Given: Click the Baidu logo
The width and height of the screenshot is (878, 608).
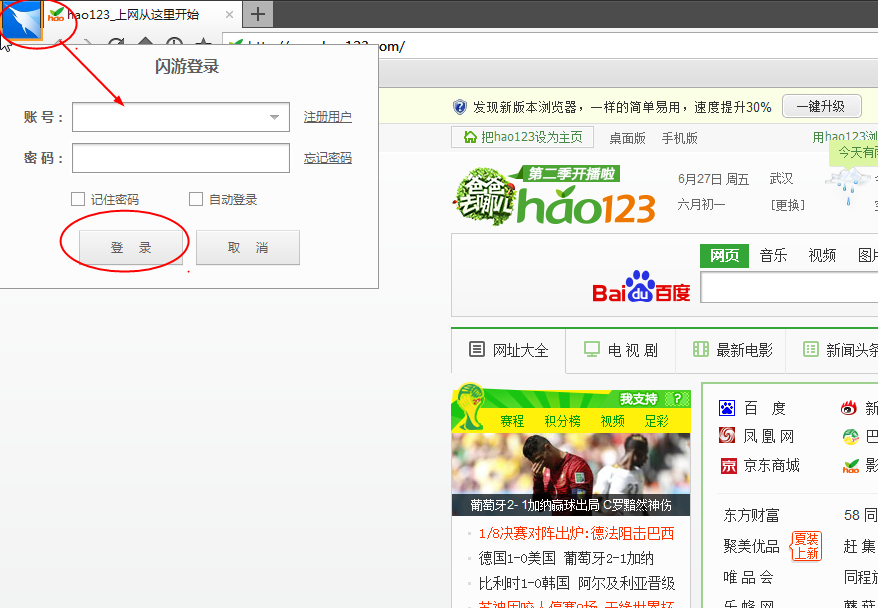Looking at the screenshot, I should [641, 288].
